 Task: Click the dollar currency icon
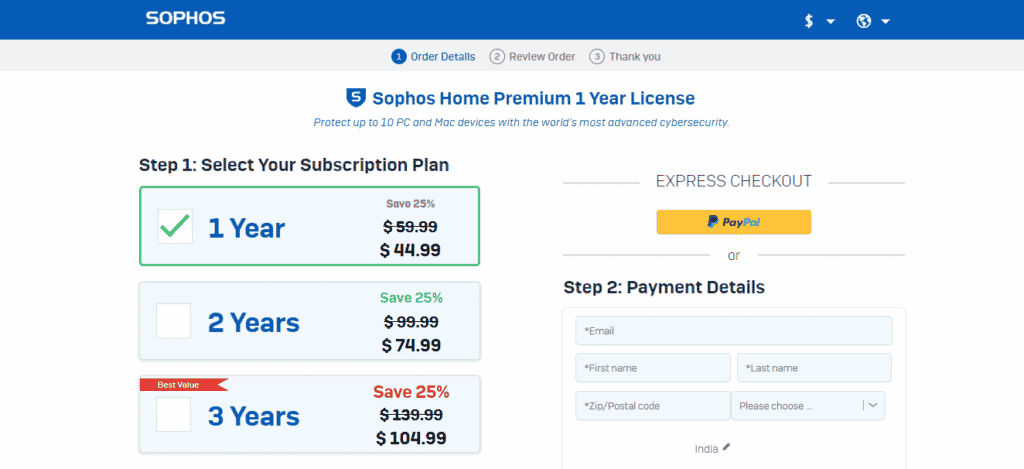pyautogui.click(x=809, y=21)
